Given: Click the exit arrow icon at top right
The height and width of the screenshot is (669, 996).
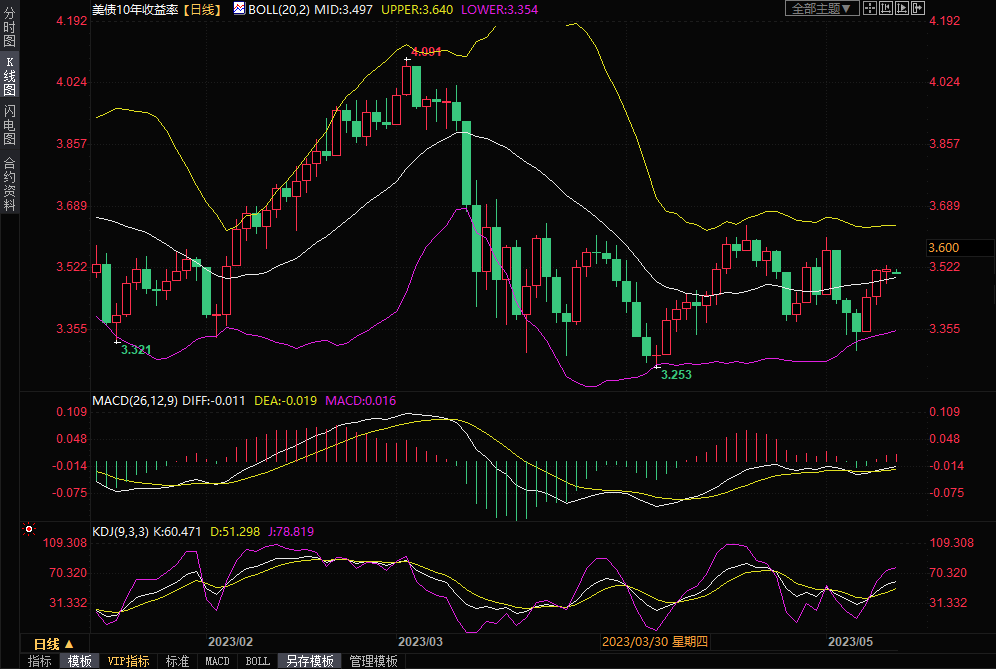Looking at the screenshot, I should tap(917, 8).
